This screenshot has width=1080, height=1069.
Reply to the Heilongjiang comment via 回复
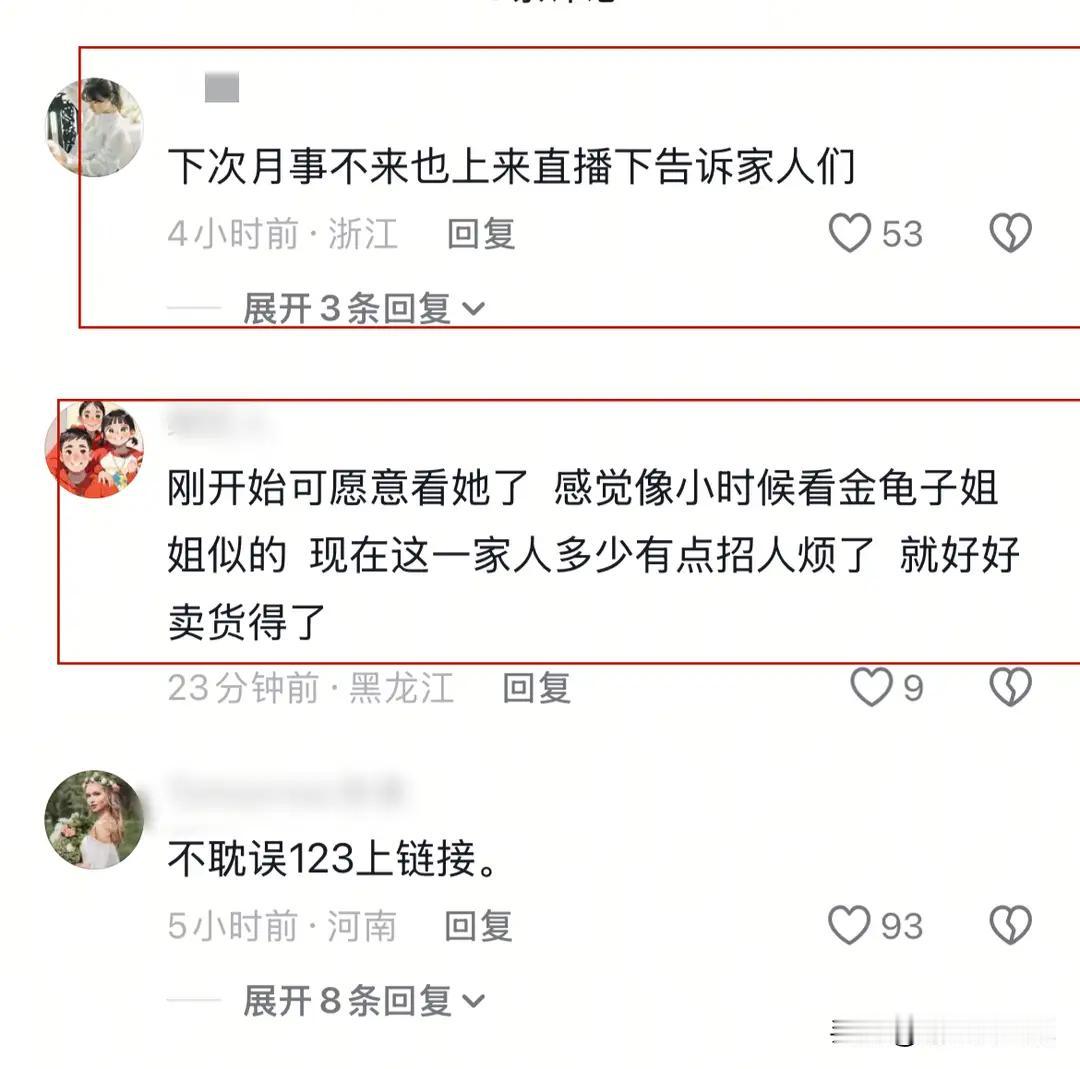click(x=537, y=688)
